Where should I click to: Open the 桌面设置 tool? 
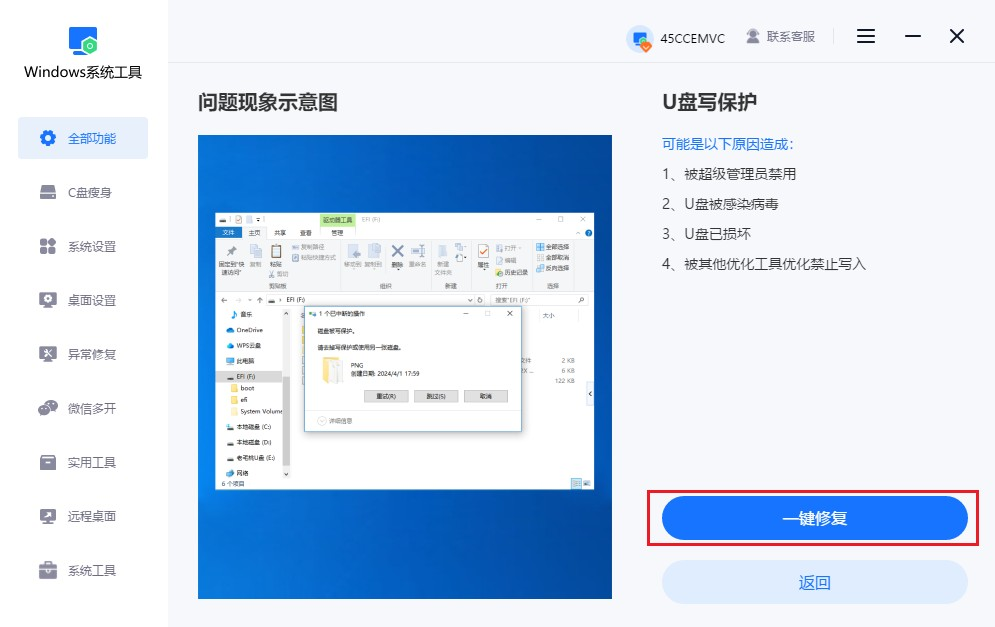[82, 300]
